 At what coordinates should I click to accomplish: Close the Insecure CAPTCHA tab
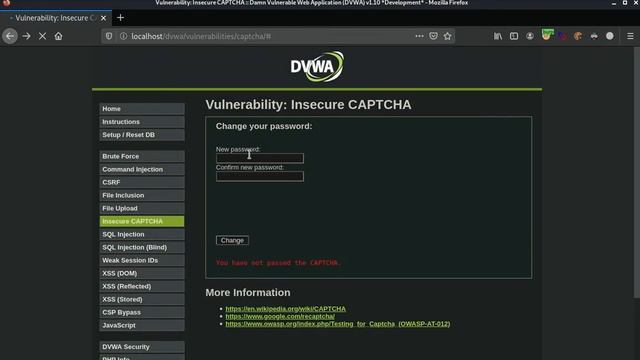tap(103, 18)
